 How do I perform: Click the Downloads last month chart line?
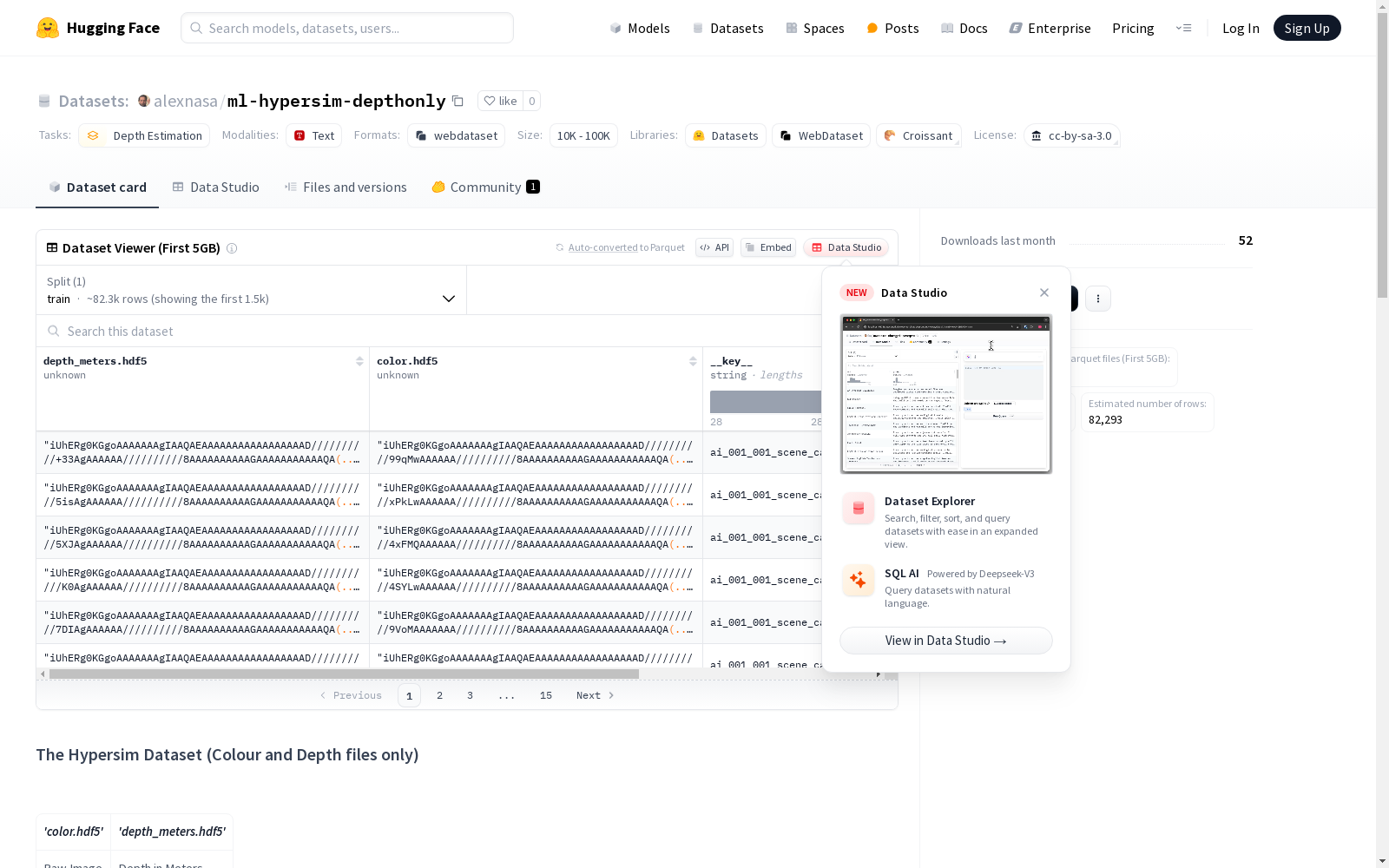(x=1147, y=244)
